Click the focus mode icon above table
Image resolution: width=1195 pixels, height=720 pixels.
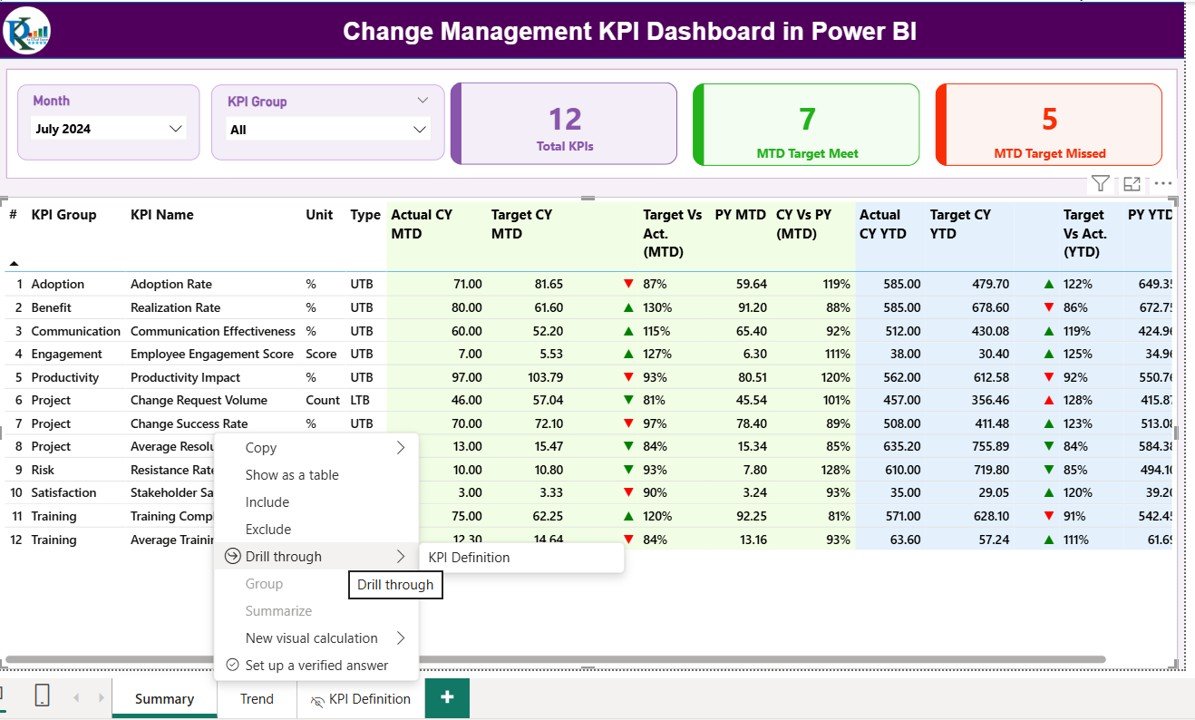[1132, 183]
